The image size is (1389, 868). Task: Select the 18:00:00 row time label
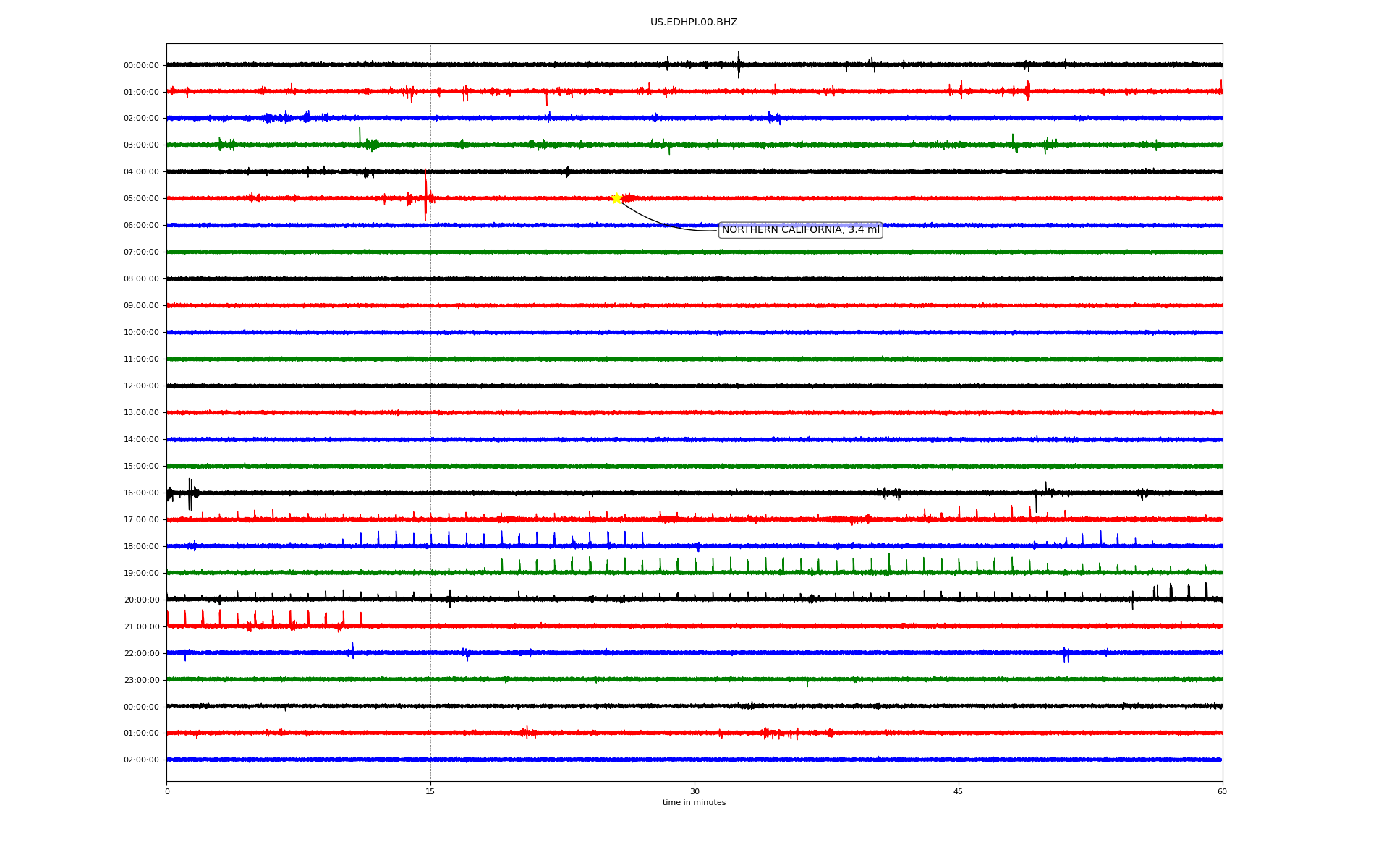point(141,547)
